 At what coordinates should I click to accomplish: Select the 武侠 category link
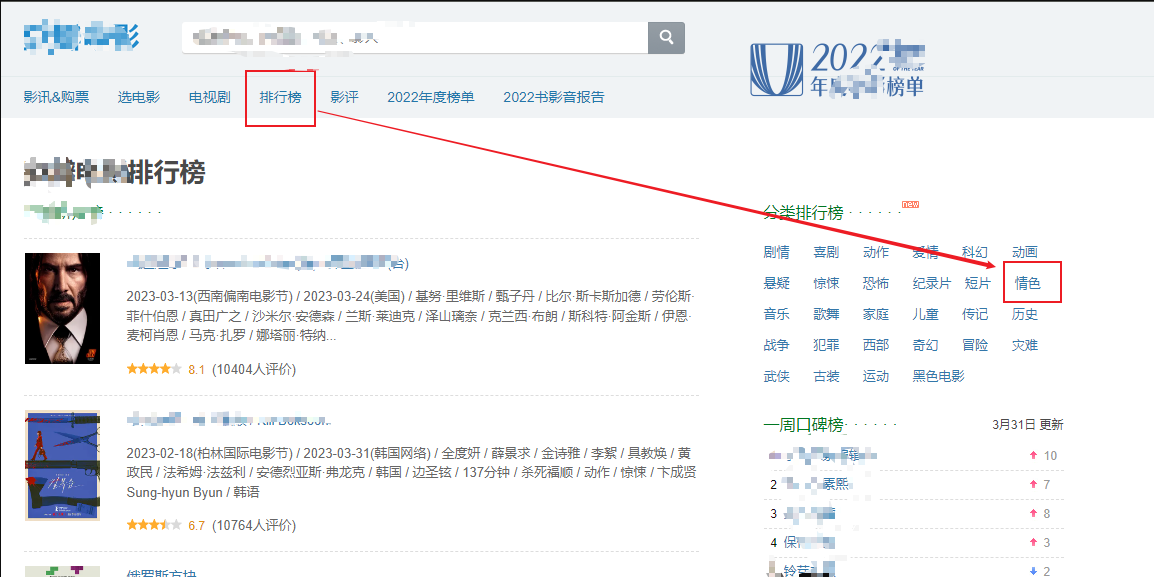pyautogui.click(x=776, y=376)
